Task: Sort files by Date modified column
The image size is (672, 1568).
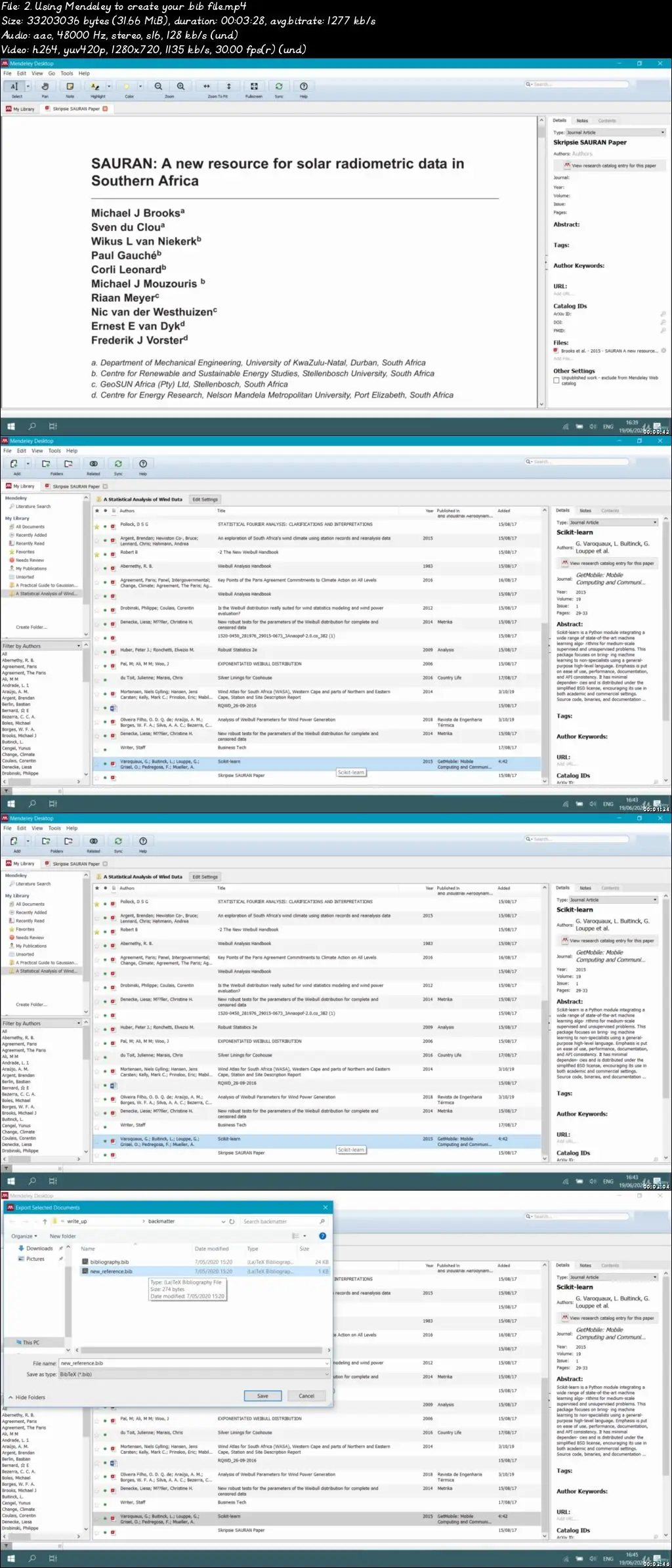Action: click(x=211, y=1249)
